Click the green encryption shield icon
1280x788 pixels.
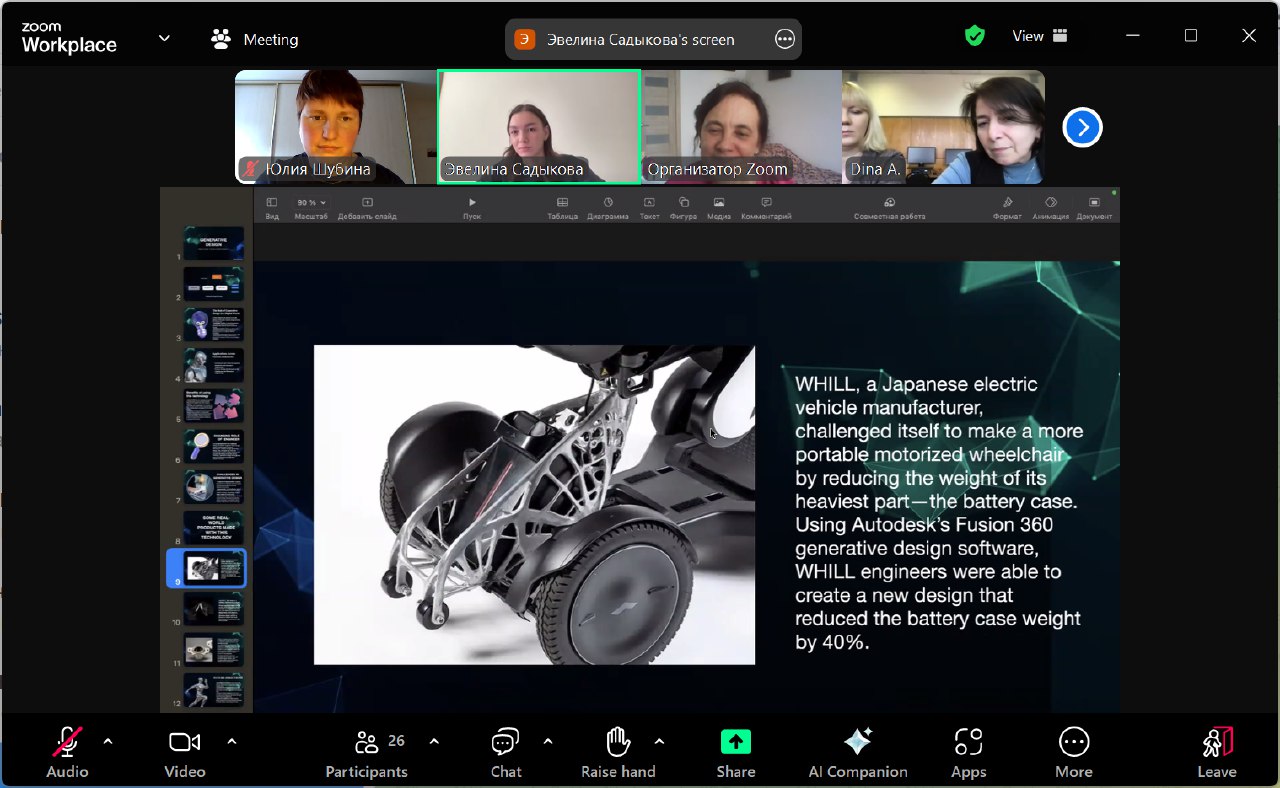click(974, 36)
